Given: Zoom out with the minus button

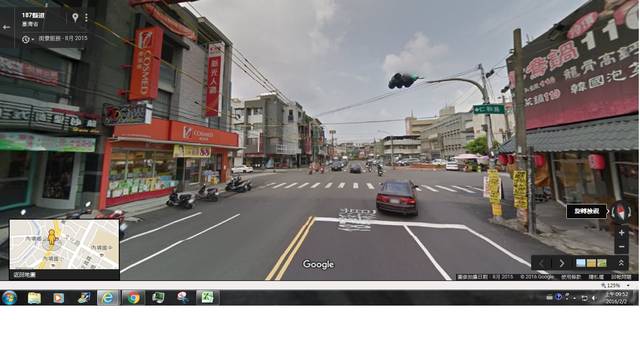Looking at the screenshot, I should [621, 247].
